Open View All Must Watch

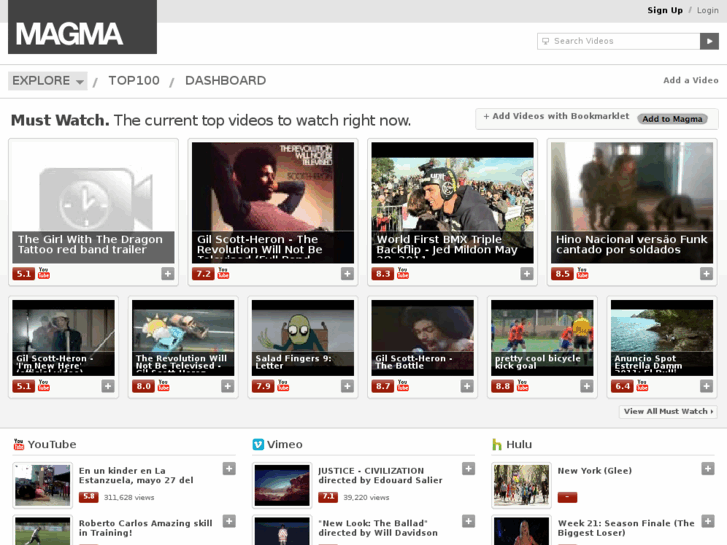tap(668, 411)
